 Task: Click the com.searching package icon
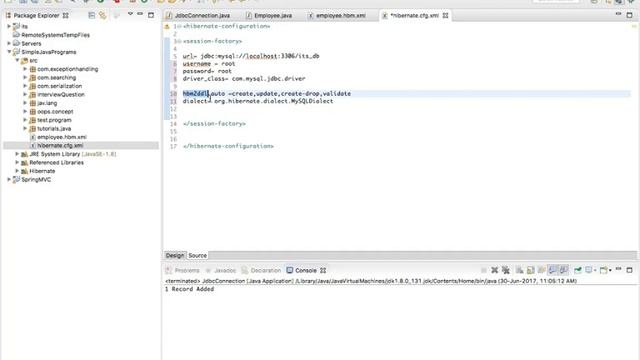pyautogui.click(x=33, y=78)
